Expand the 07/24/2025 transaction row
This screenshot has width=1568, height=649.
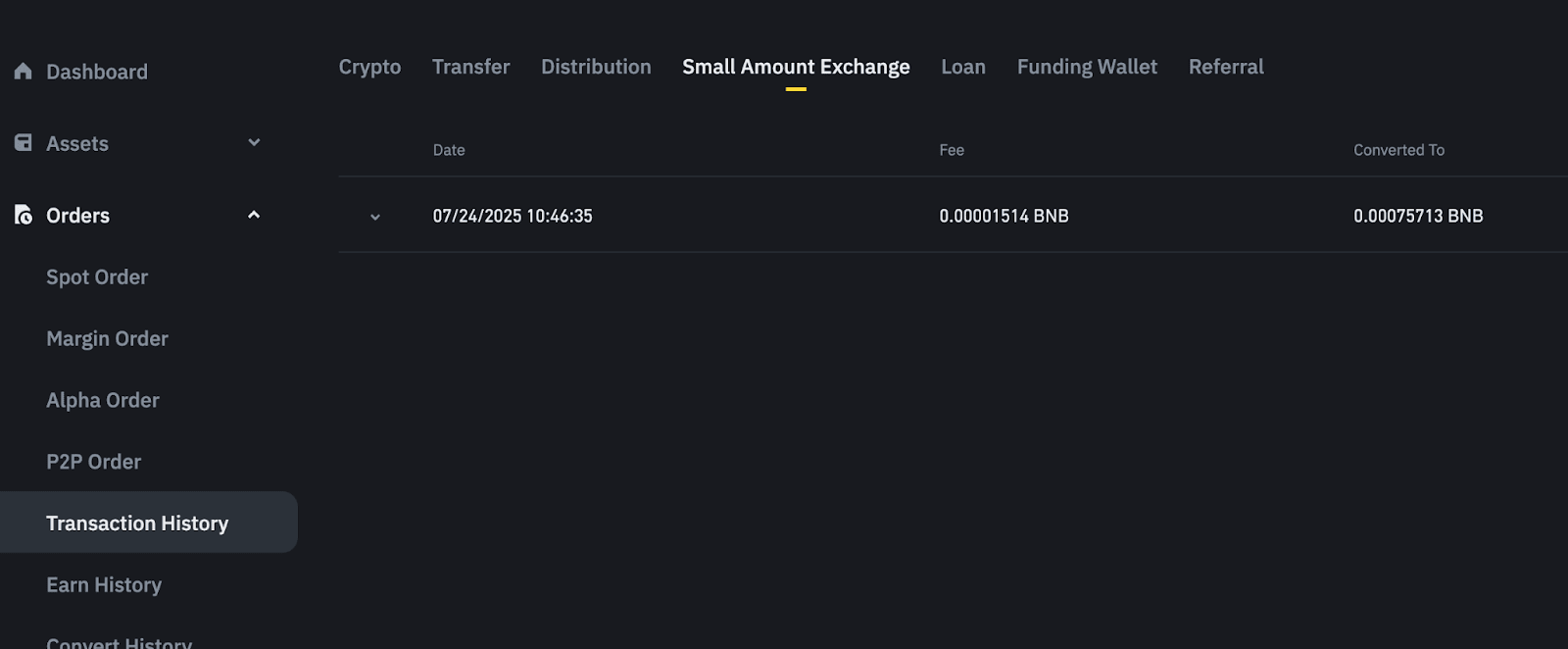[374, 217]
